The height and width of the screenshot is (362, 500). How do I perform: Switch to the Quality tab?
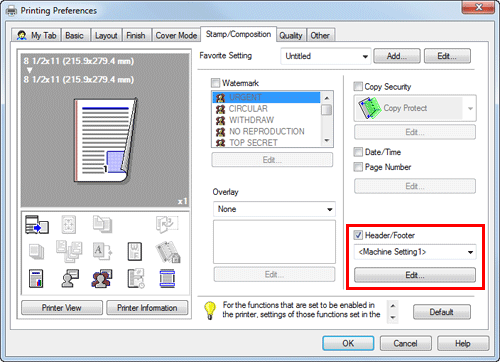[291, 35]
